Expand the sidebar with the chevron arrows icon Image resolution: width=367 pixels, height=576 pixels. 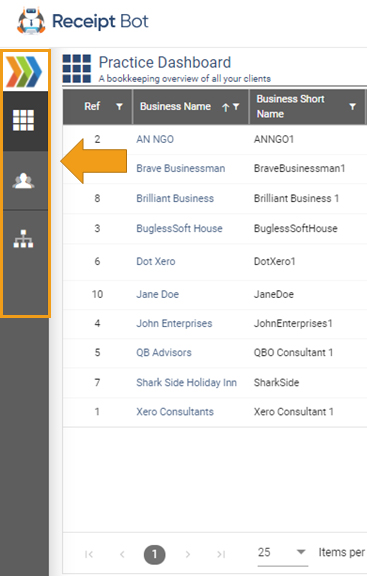[x=24, y=71]
